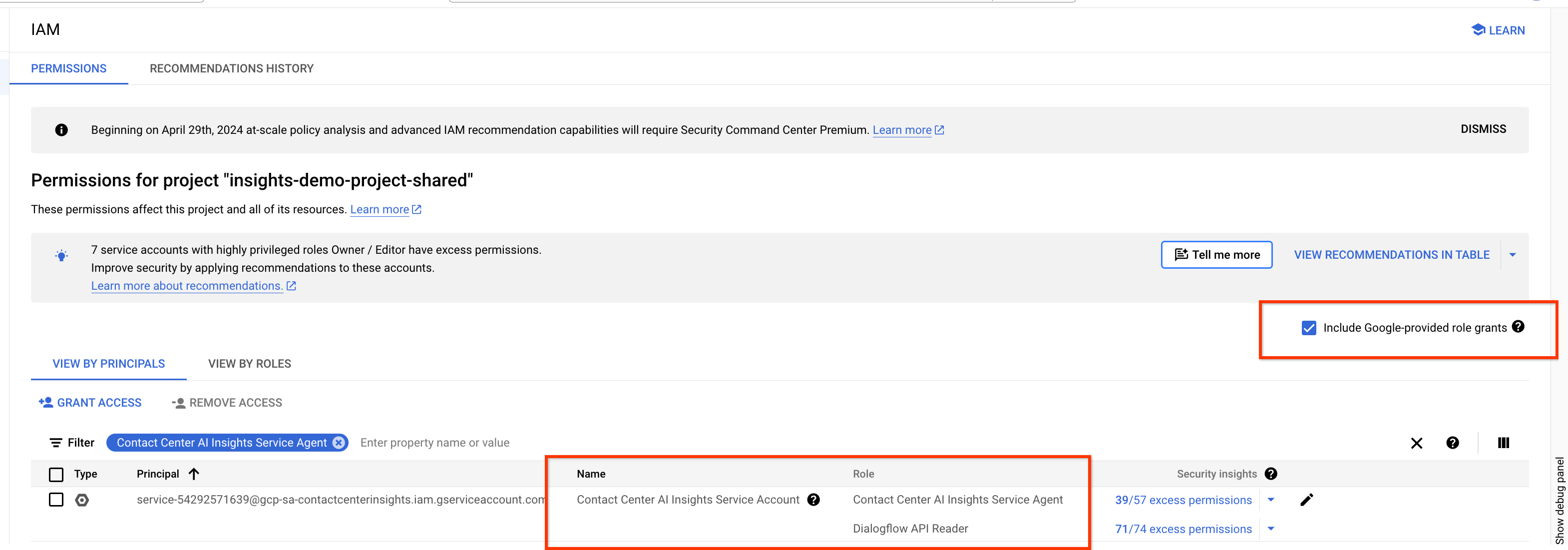Clear the filter with the X icon
The height and width of the screenshot is (550, 1568).
[1416, 443]
